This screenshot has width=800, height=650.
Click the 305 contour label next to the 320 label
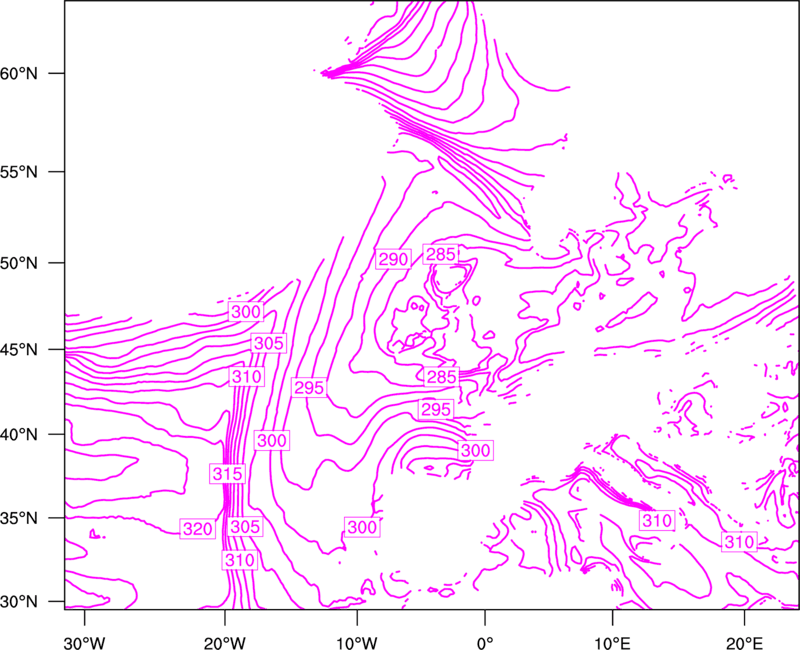coord(245,527)
